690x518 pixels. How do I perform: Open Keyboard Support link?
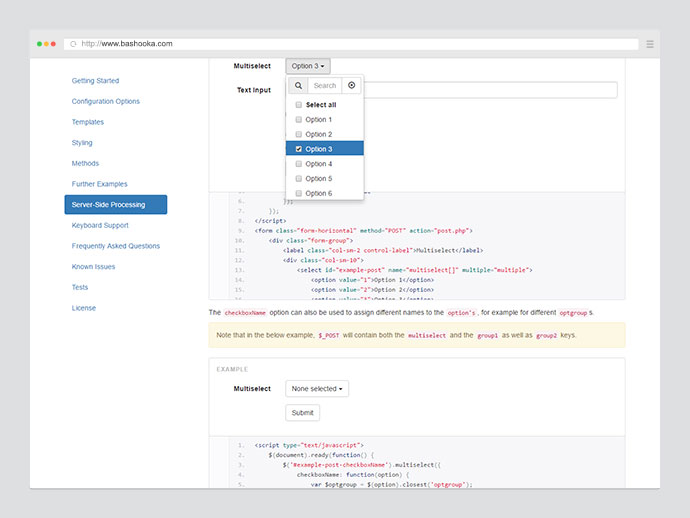(100, 225)
